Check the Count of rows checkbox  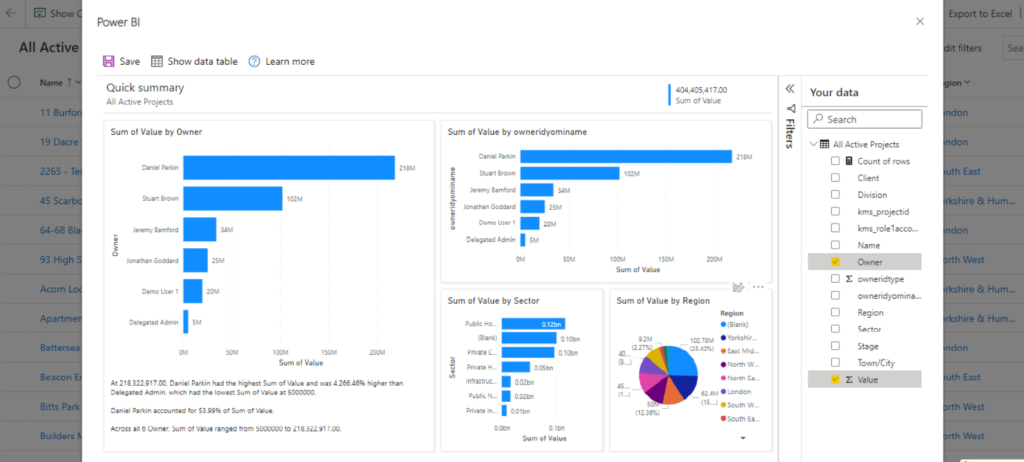[x=835, y=161]
